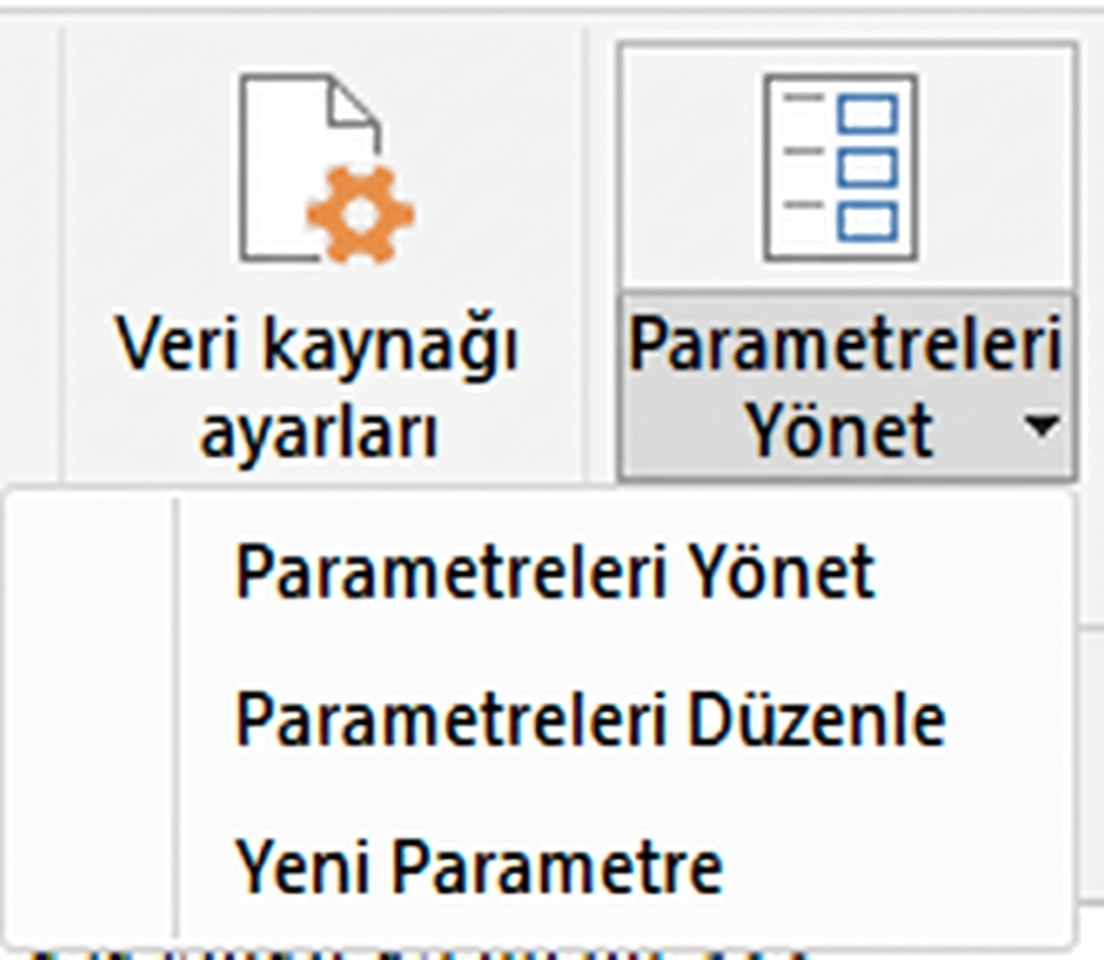Open the split-button arrow under Parametreleri Yönet
1104x960 pixels.
1043,425
